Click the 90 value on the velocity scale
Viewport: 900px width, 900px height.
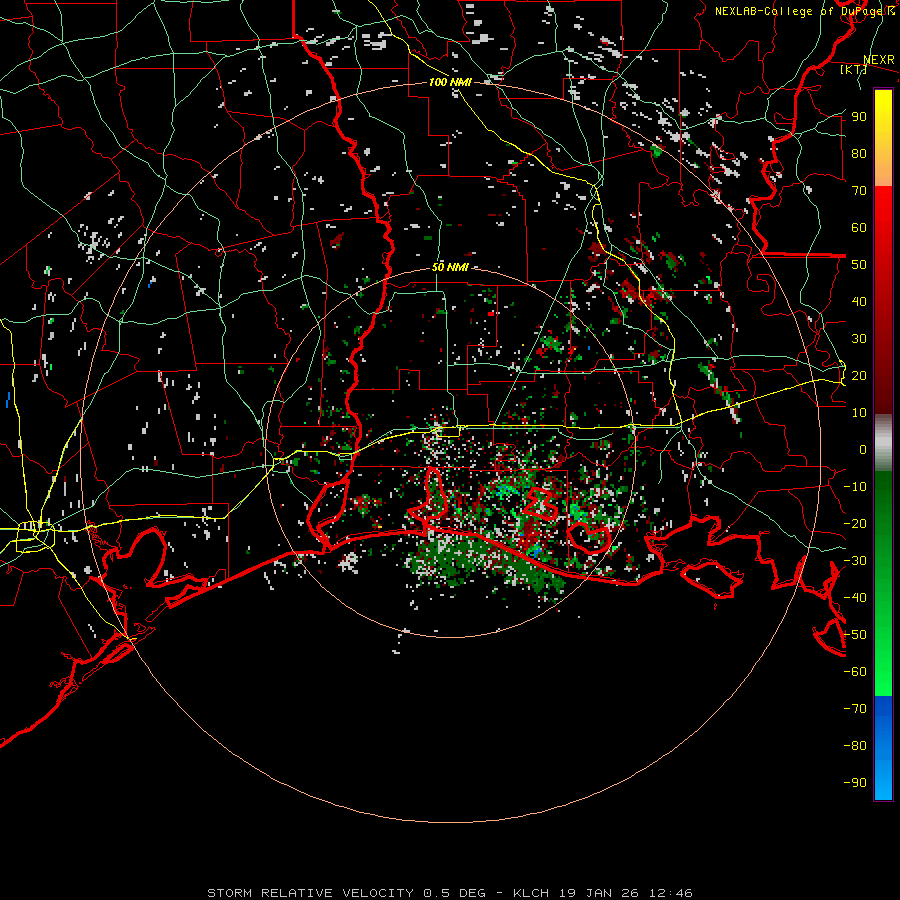859,117
